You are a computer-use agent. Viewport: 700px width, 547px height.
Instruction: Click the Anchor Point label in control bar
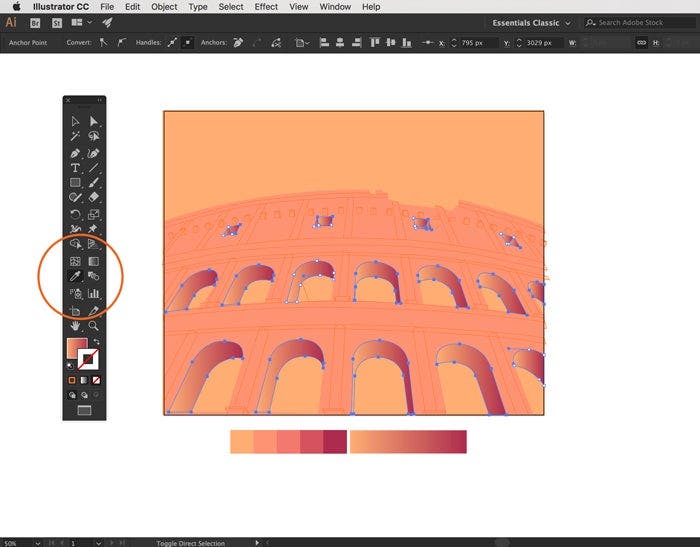click(x=29, y=43)
